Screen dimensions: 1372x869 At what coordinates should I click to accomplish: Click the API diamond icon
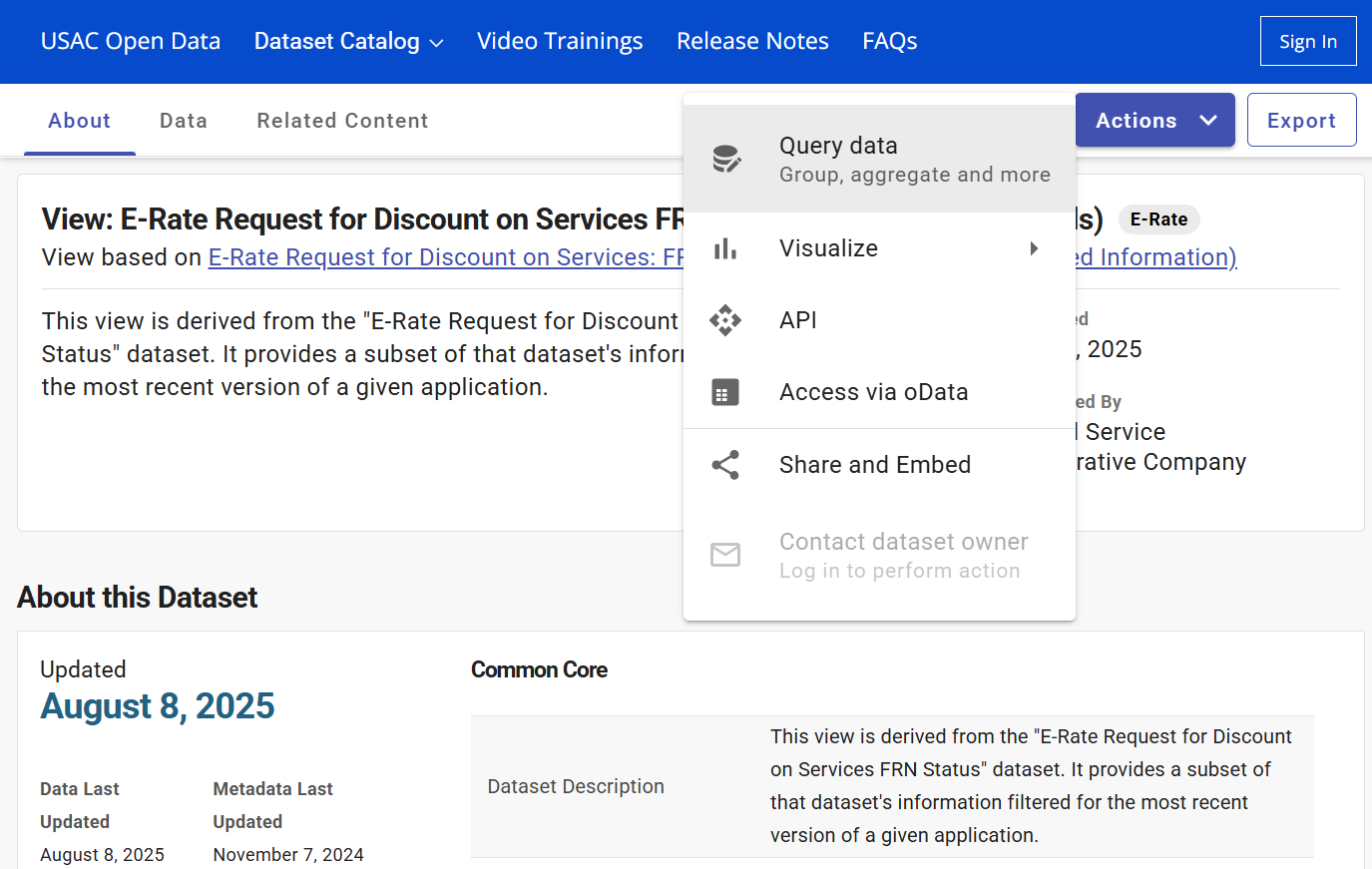click(725, 320)
